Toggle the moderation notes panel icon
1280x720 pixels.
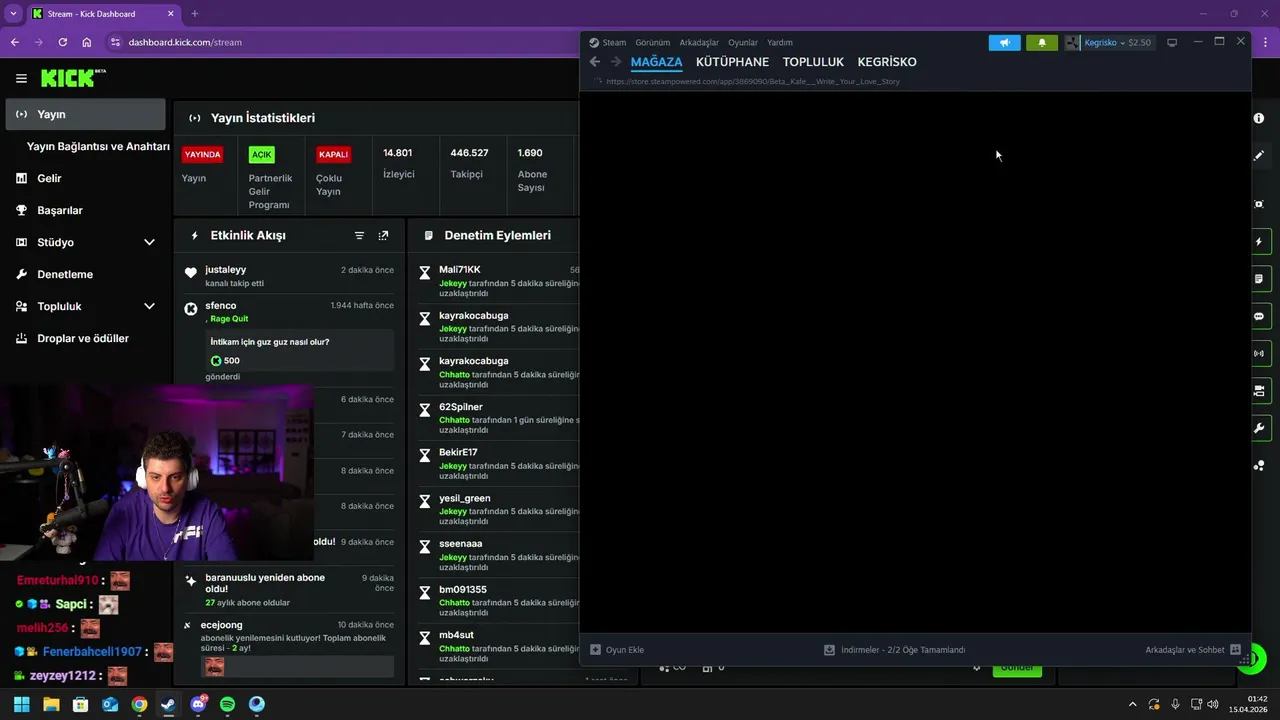click(1259, 278)
